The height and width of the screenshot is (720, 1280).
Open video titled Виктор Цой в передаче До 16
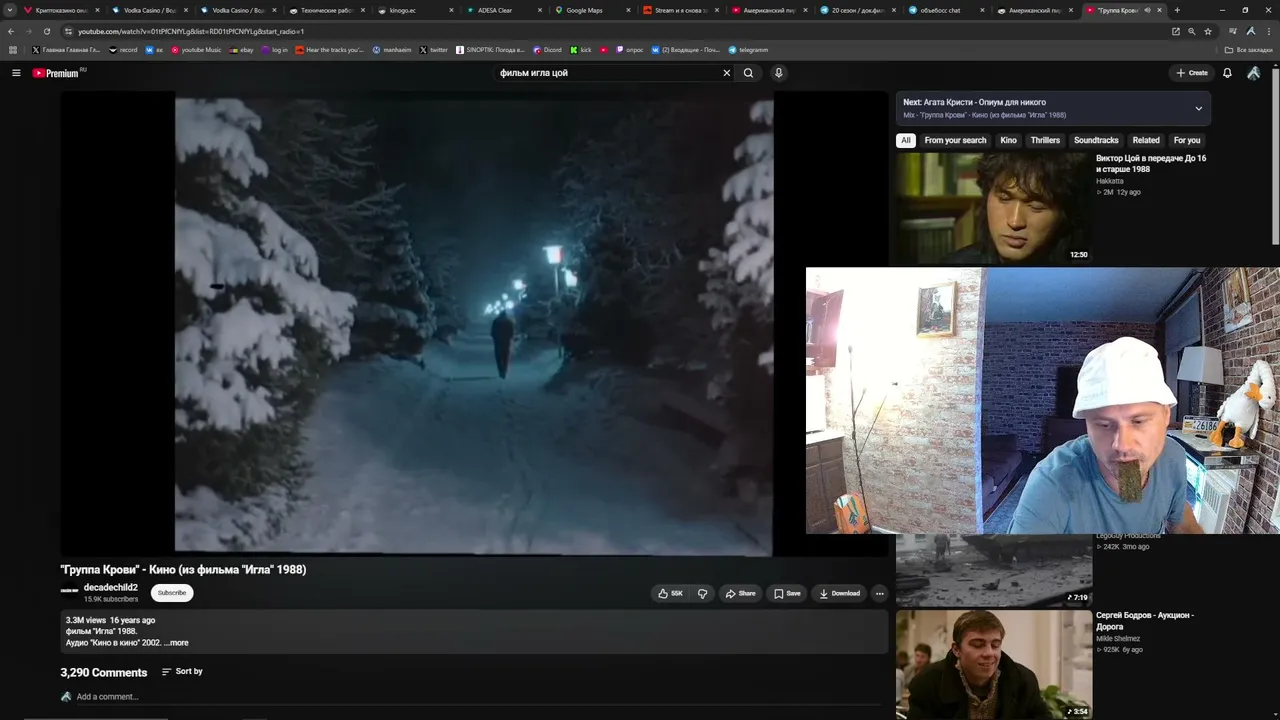[1151, 163]
